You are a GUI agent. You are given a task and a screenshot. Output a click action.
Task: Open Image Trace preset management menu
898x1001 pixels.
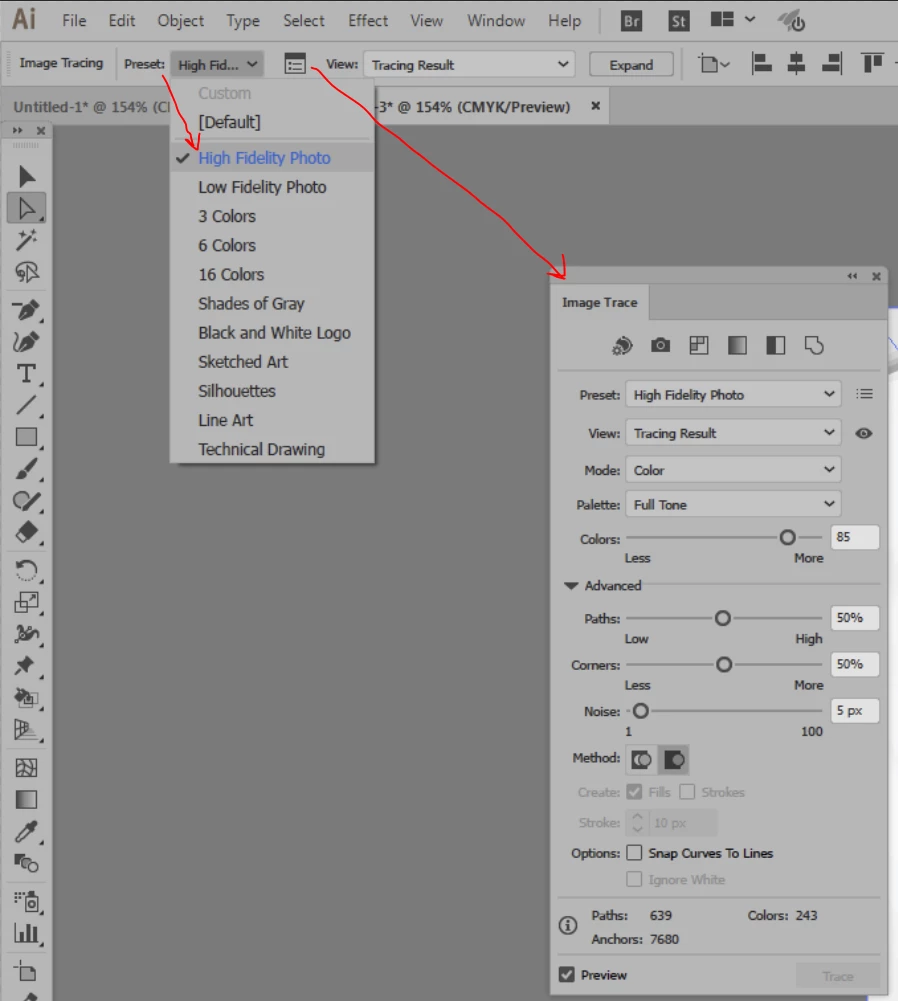pos(864,394)
